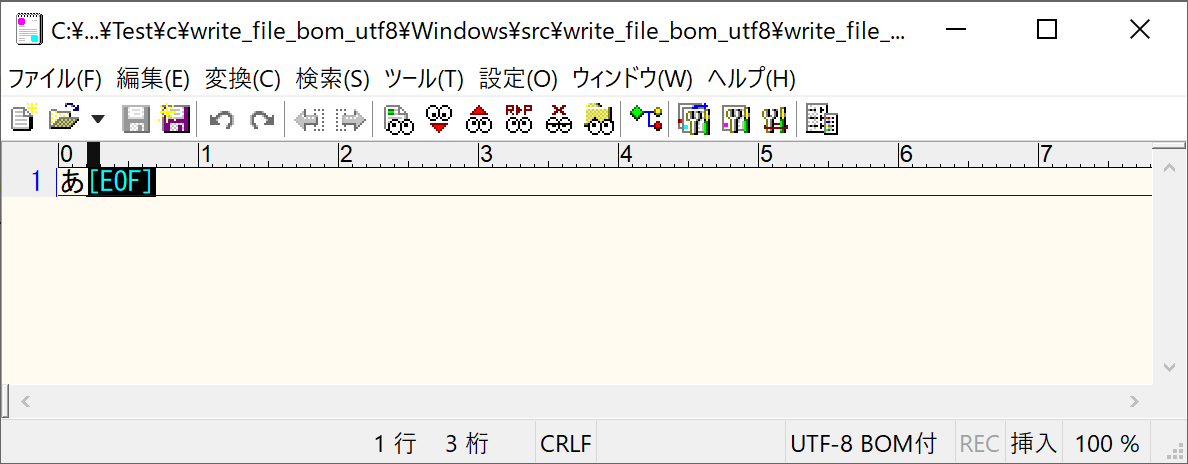Screen dimensions: 1188x464
Task: Click the last toolbar list-grid icon
Action: [821, 119]
